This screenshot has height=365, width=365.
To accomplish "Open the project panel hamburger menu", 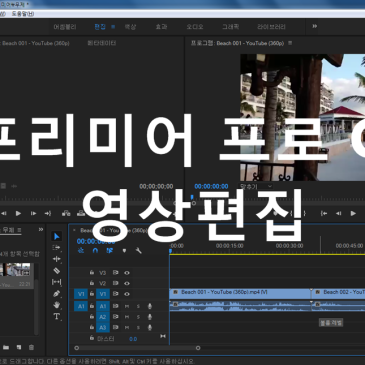I will point(19,230).
